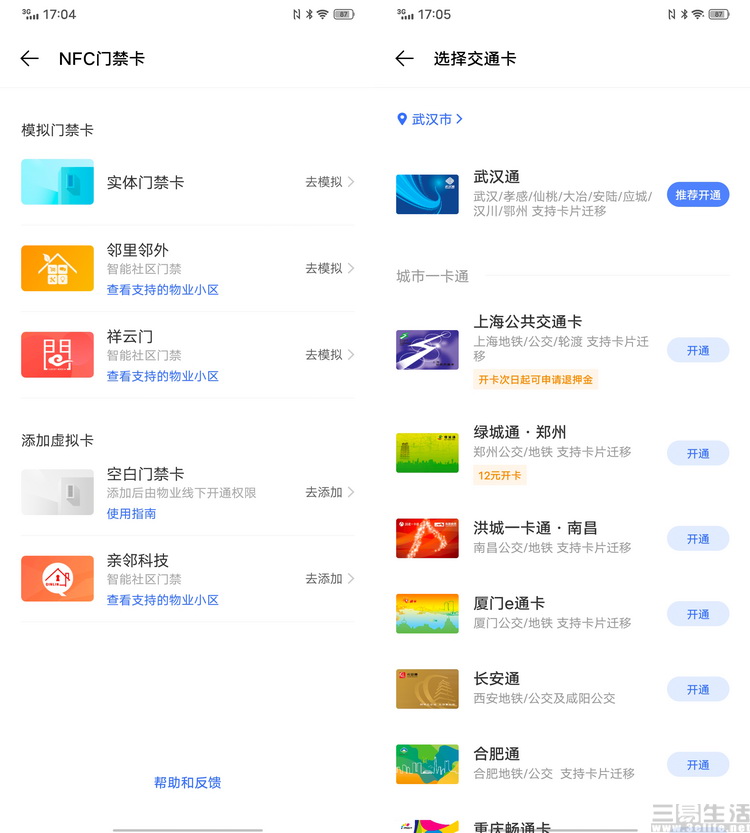Tap 去模拟 for 实体门禁卡

point(329,182)
